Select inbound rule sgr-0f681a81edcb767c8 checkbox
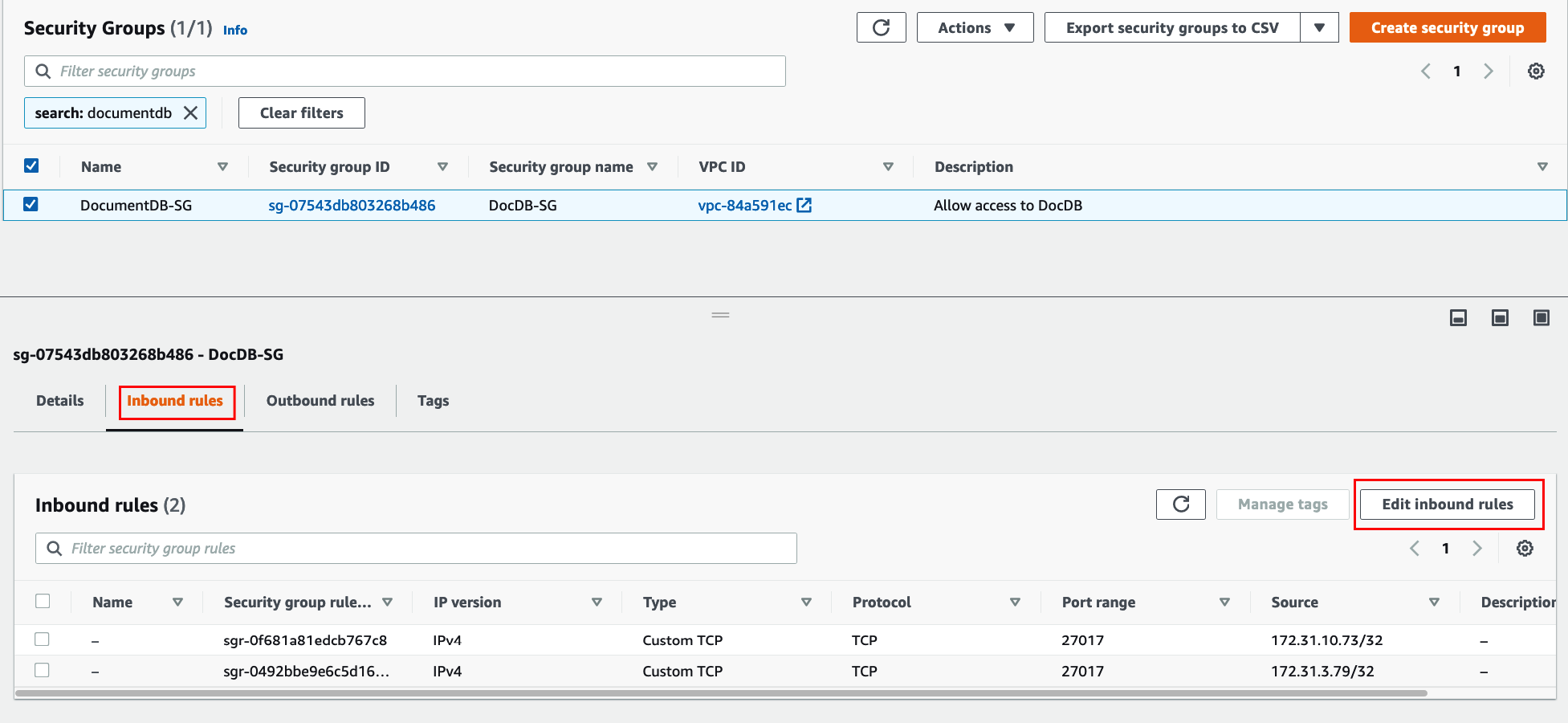The image size is (1568, 723). tap(43, 639)
